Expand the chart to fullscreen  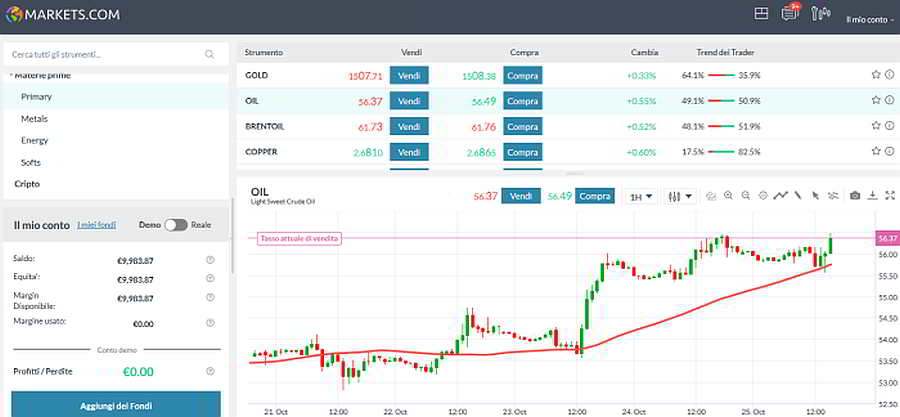click(x=890, y=196)
